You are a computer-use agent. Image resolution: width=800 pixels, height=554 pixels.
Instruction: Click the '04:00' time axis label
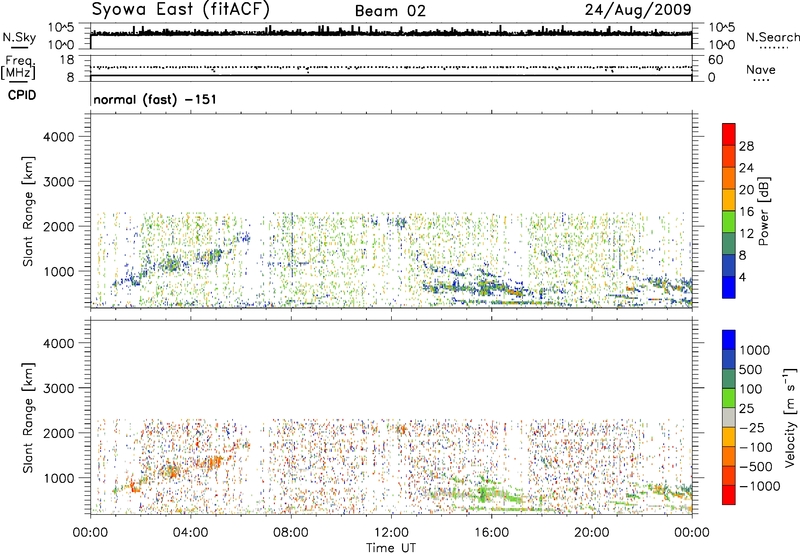(190, 533)
